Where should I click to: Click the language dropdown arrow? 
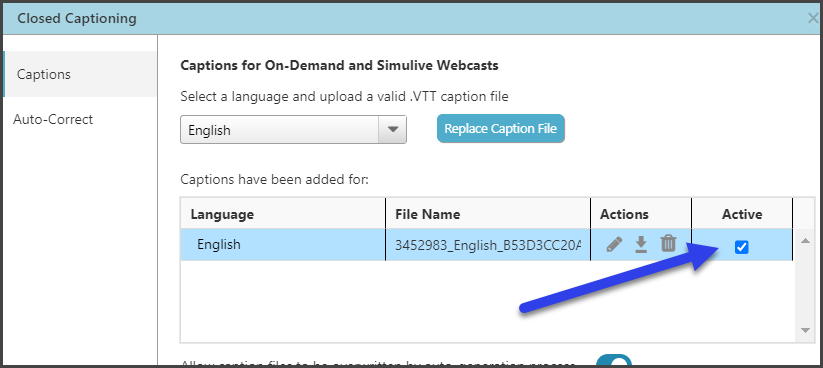393,130
